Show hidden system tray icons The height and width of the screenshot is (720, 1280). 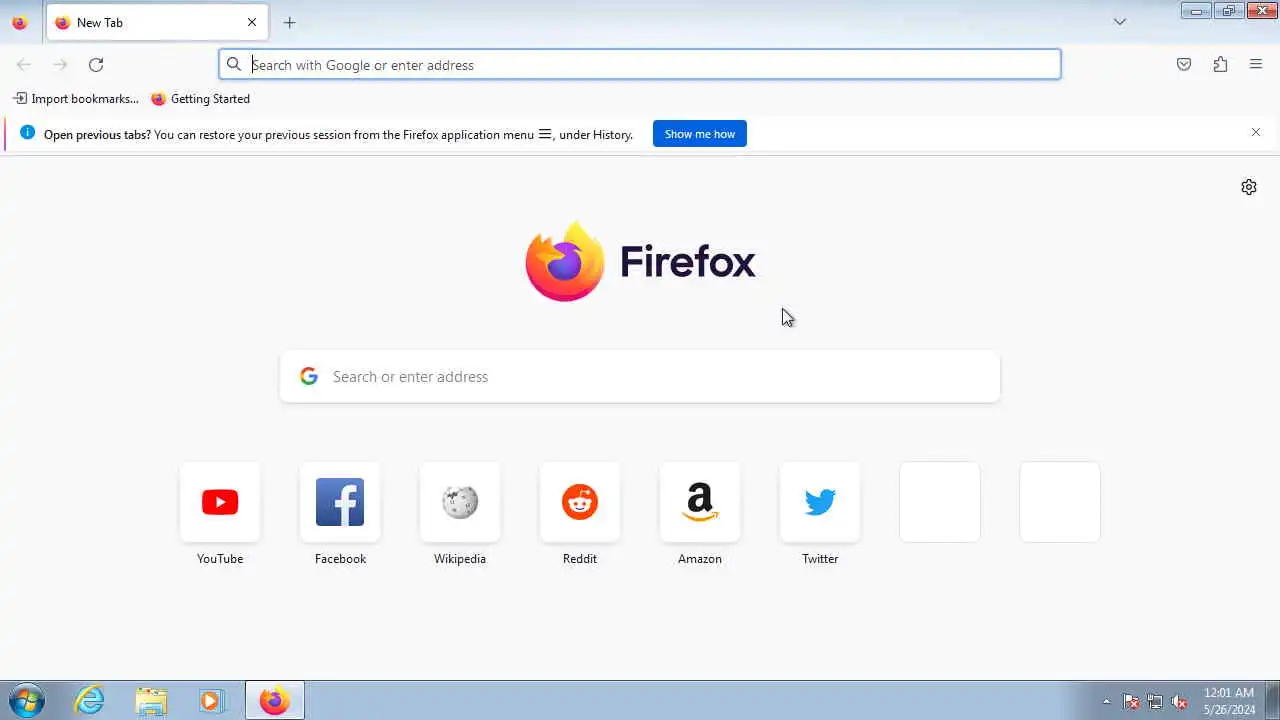(1106, 702)
